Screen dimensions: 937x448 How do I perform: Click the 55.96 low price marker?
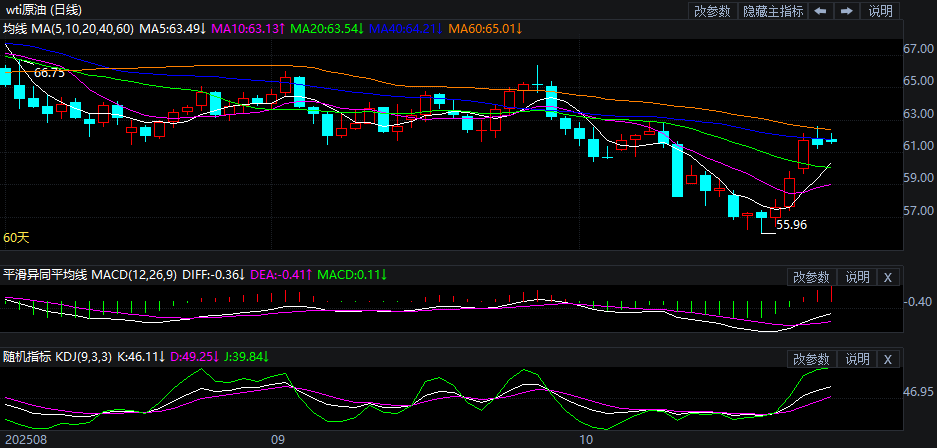(791, 226)
